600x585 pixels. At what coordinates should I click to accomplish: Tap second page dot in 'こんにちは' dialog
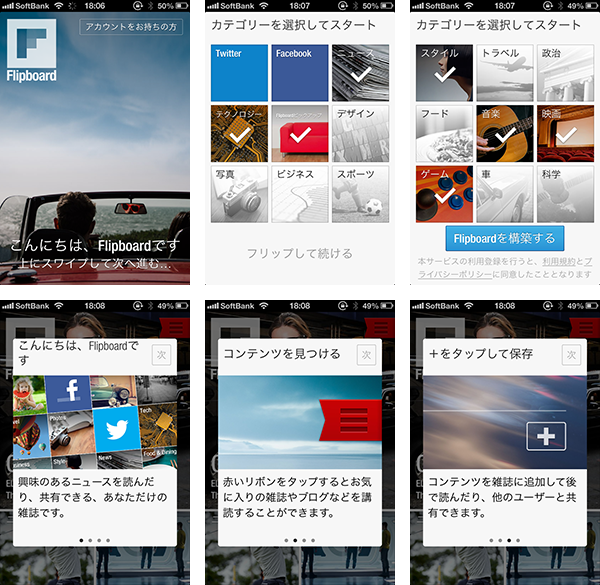click(90, 540)
